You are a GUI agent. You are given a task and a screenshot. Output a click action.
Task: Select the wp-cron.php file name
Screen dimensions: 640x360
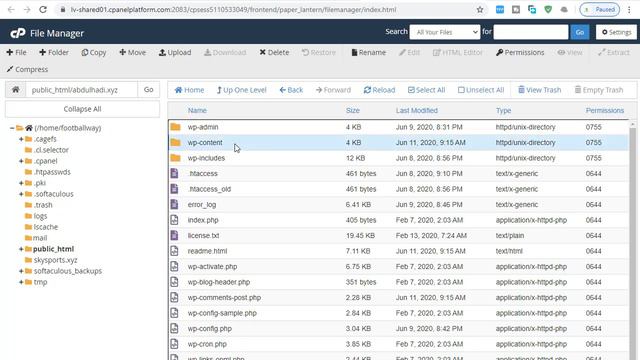point(207,344)
